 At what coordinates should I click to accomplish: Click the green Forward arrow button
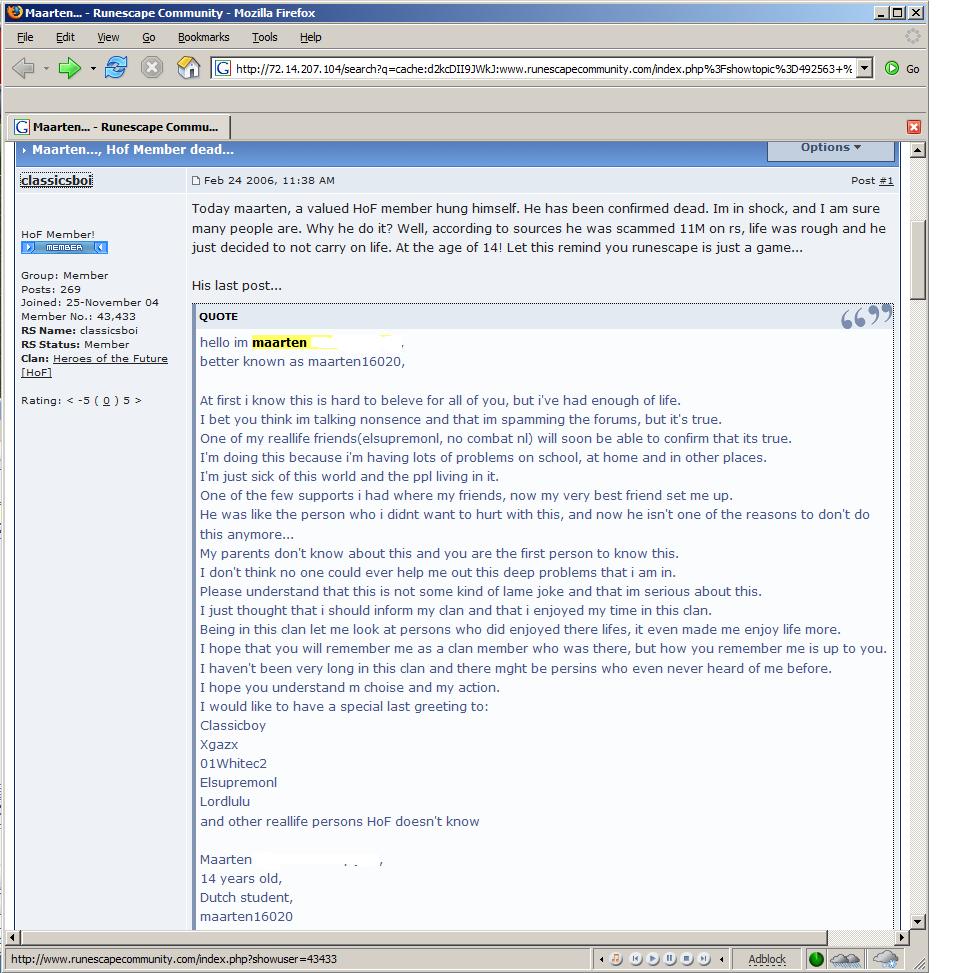70,68
